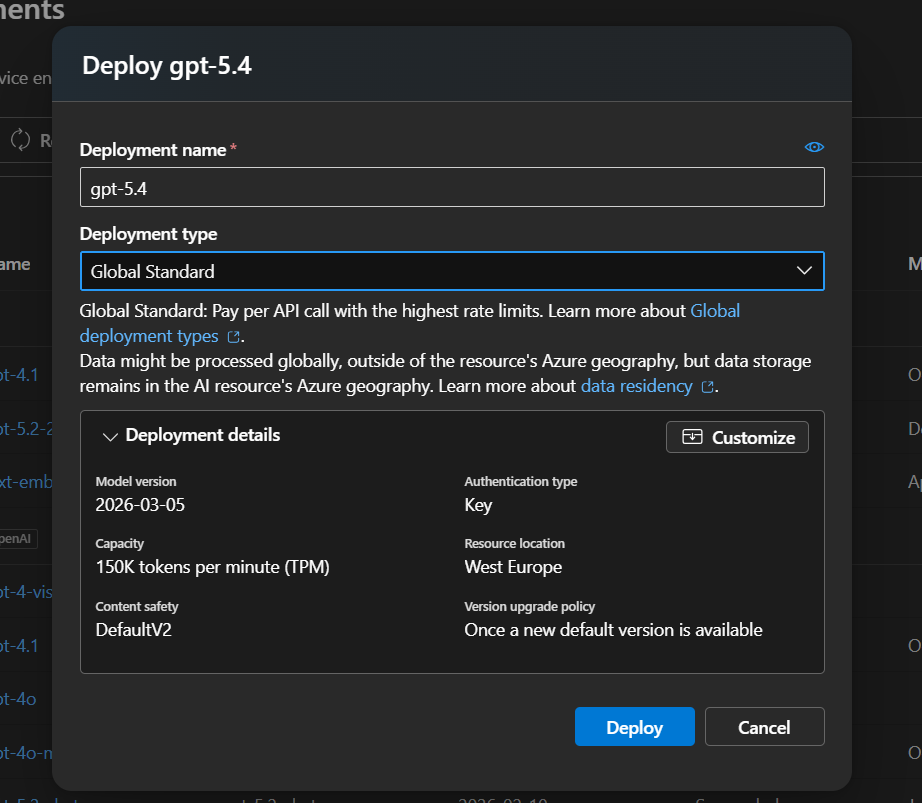
Task: Click the external link icon after data residency
Action: [x=707, y=387]
